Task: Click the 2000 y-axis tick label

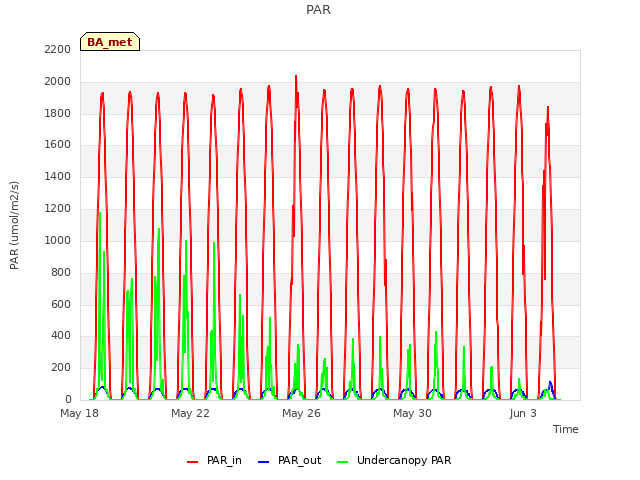Action: tap(58, 82)
